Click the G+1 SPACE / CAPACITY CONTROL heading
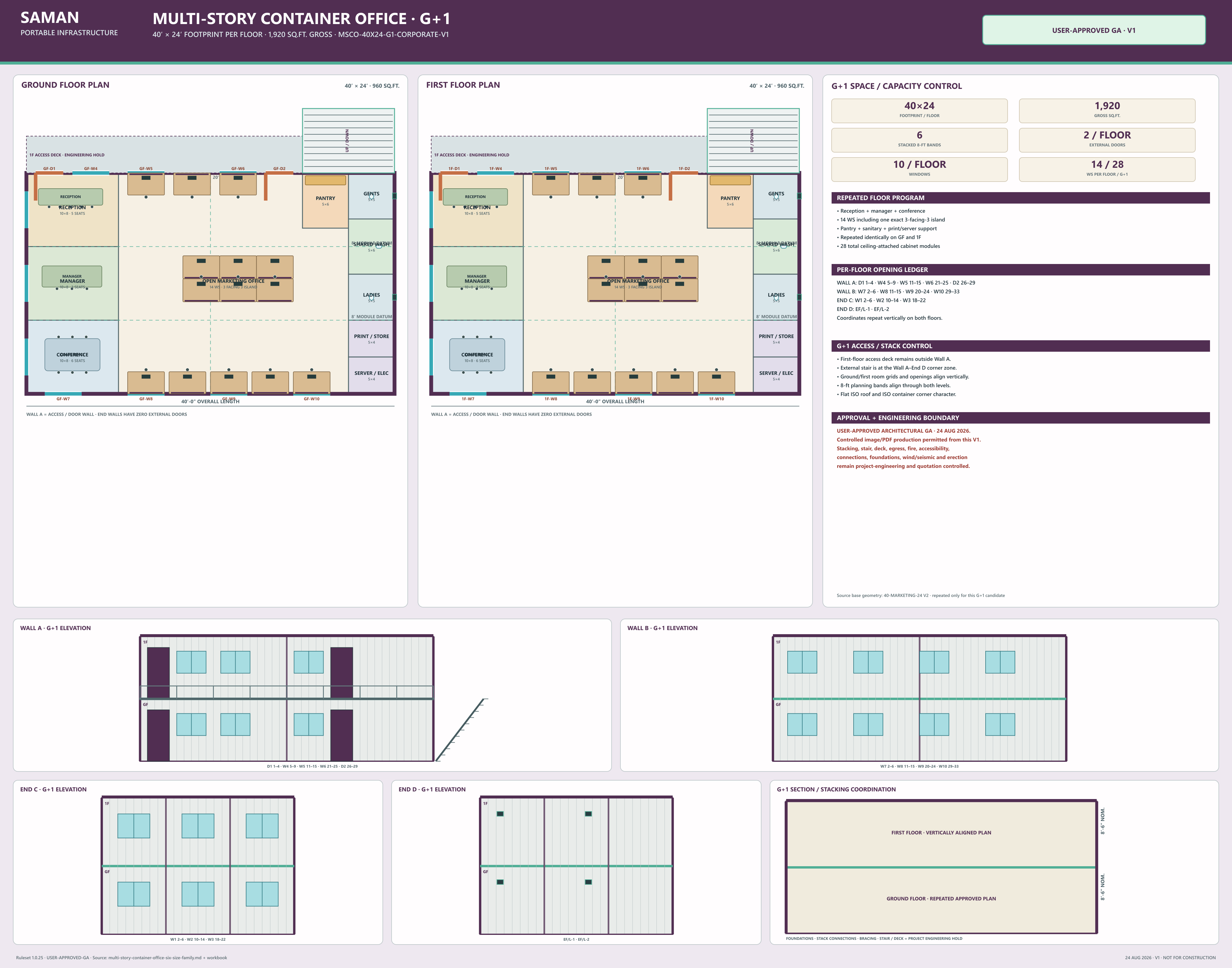 tap(896, 86)
